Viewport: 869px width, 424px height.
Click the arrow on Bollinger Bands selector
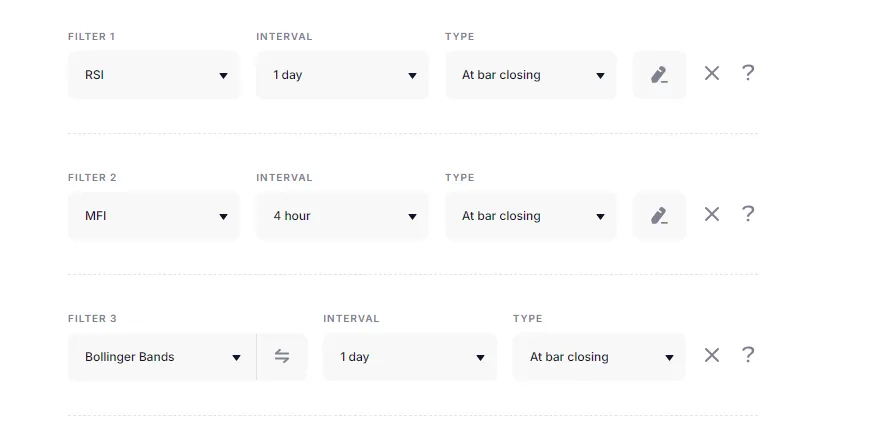(237, 358)
